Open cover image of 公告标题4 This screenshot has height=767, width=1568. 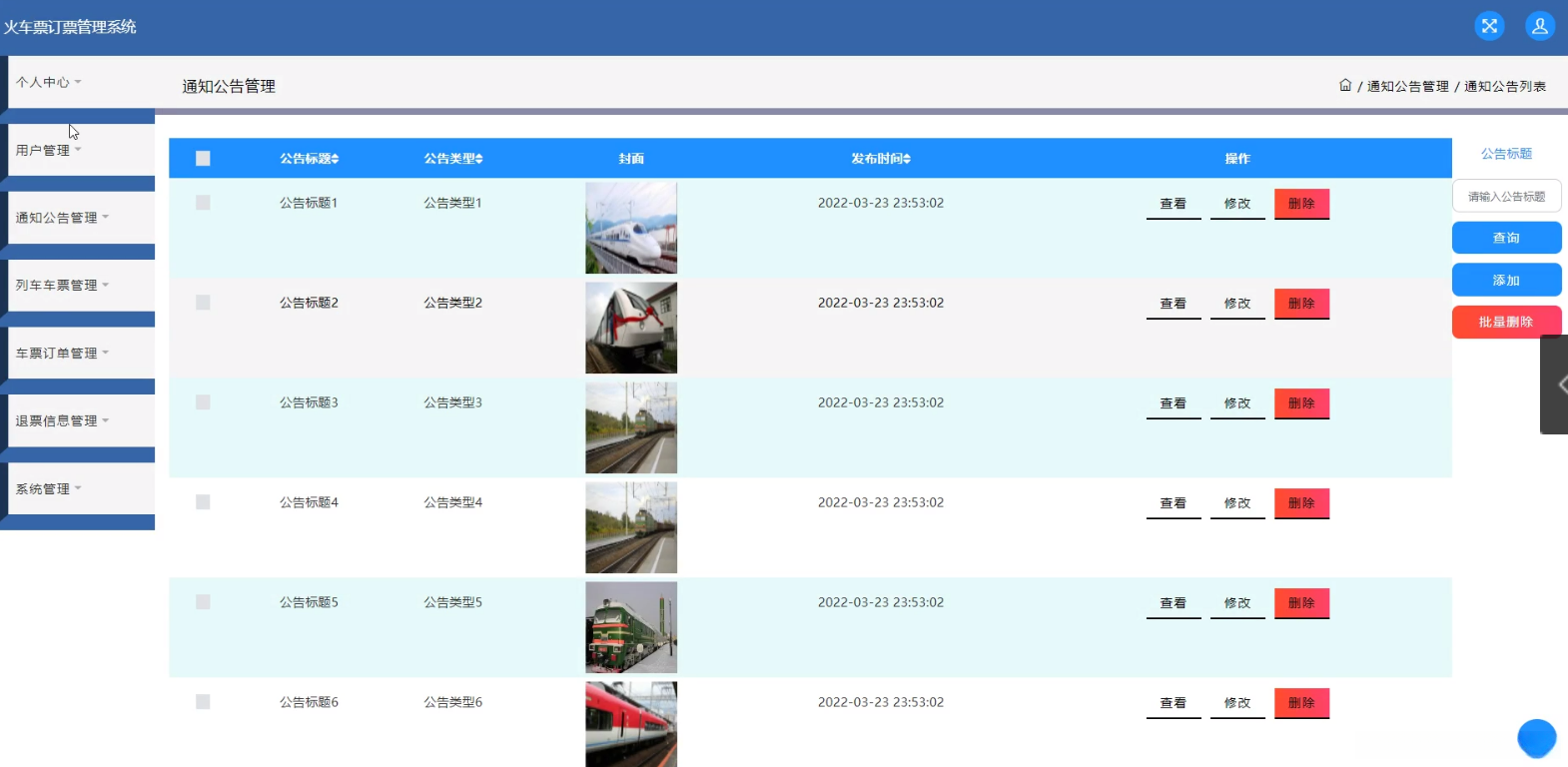tap(631, 527)
